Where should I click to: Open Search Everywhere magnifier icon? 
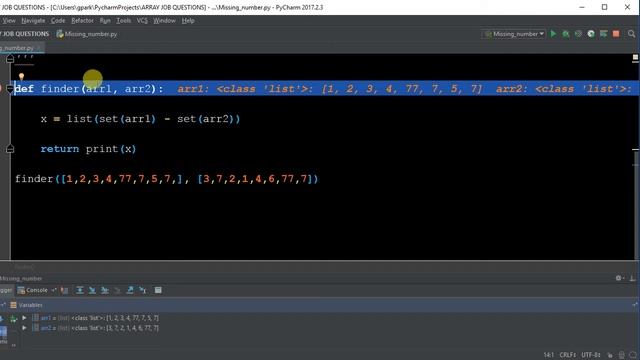pos(631,34)
